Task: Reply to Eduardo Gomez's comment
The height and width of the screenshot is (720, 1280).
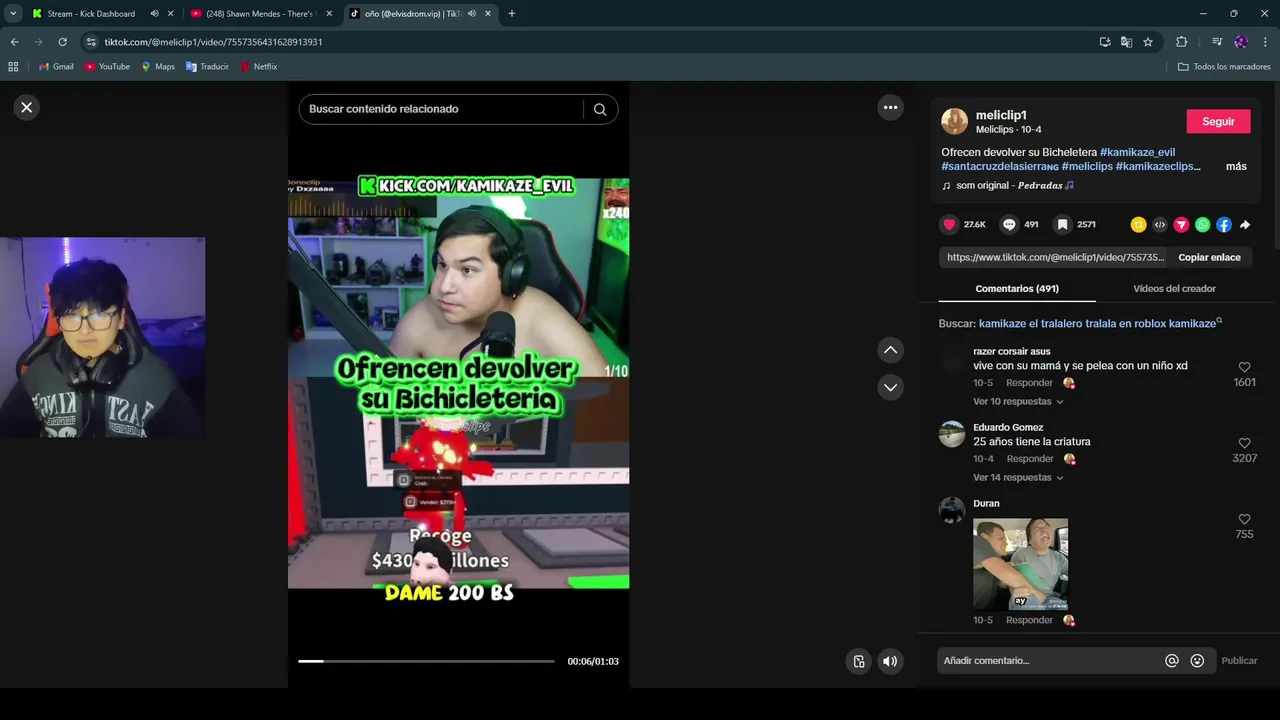Action: click(x=1029, y=459)
